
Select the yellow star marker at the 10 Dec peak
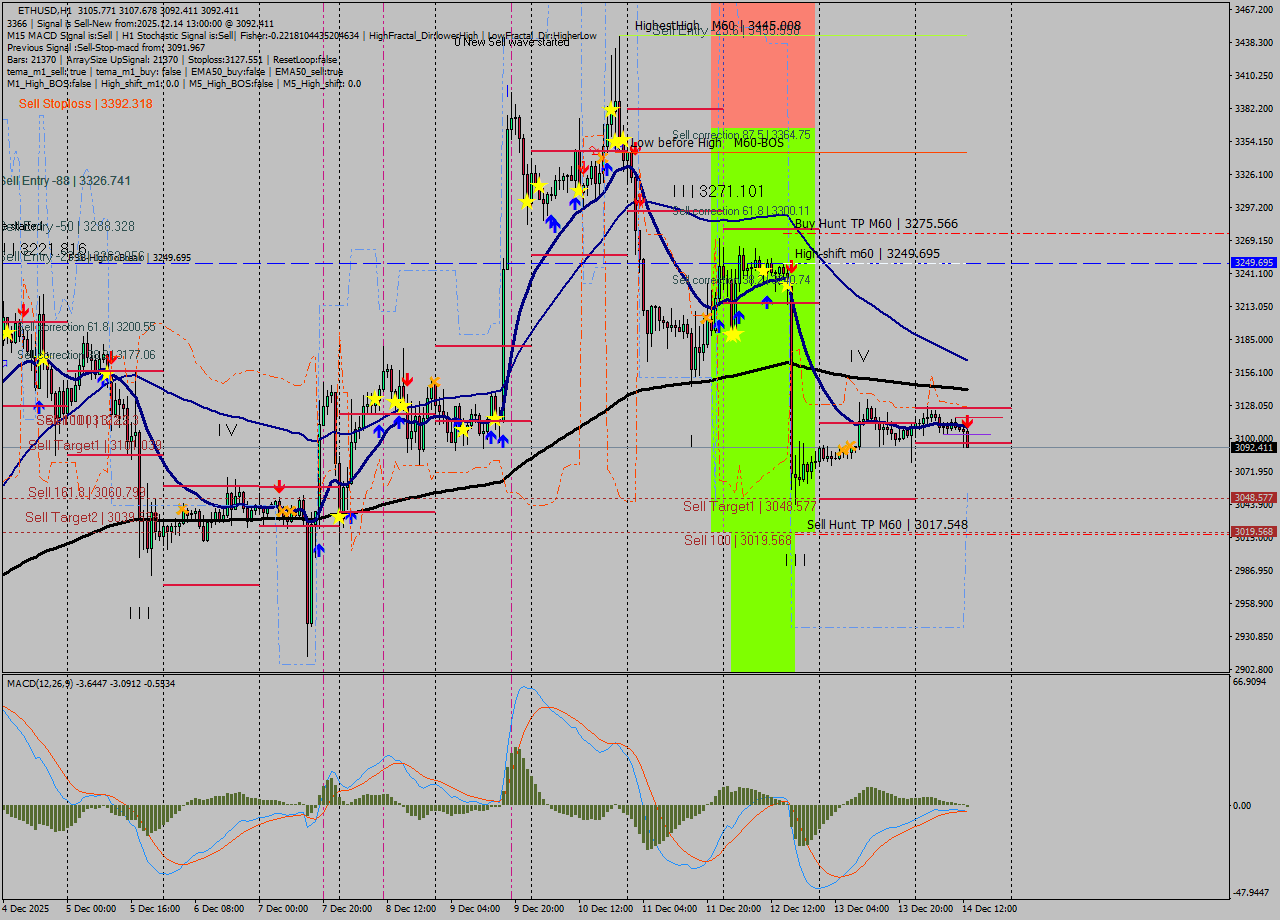pos(611,107)
